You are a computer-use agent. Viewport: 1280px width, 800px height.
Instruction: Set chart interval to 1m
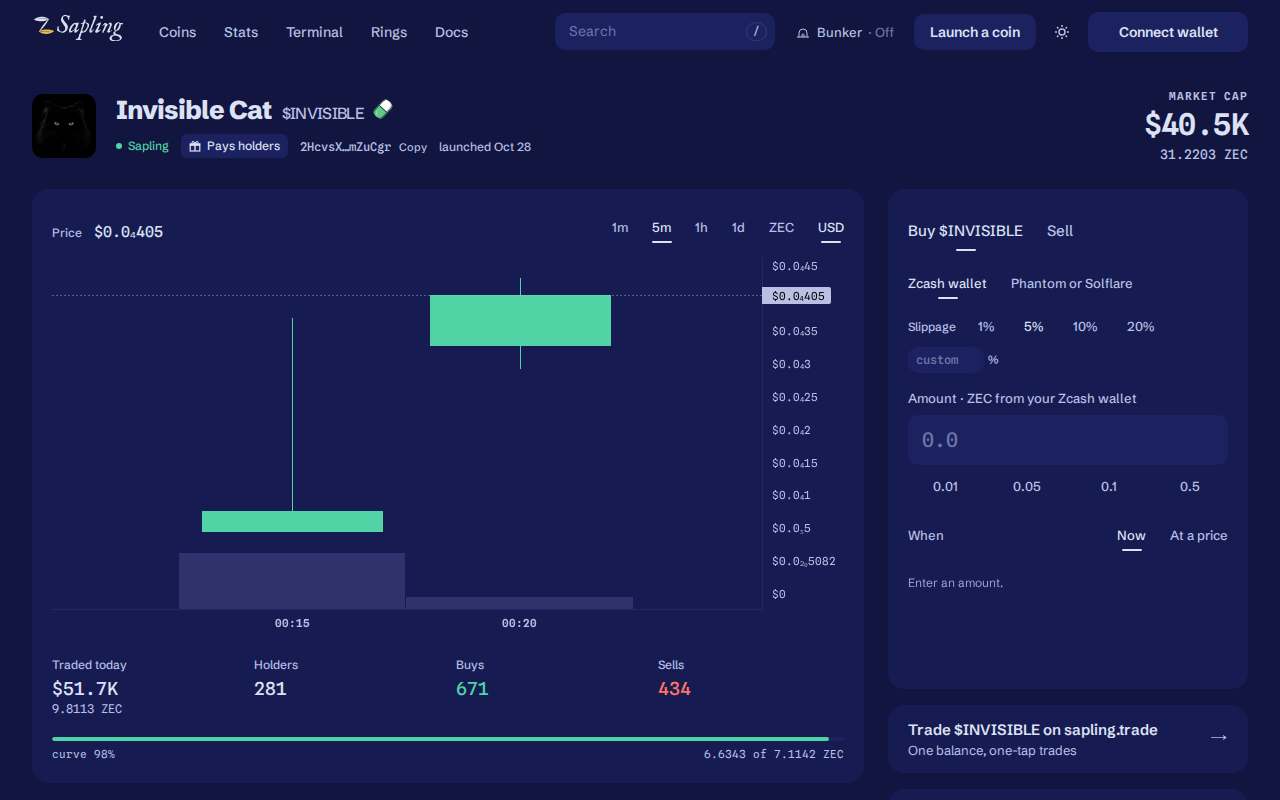pyautogui.click(x=620, y=228)
